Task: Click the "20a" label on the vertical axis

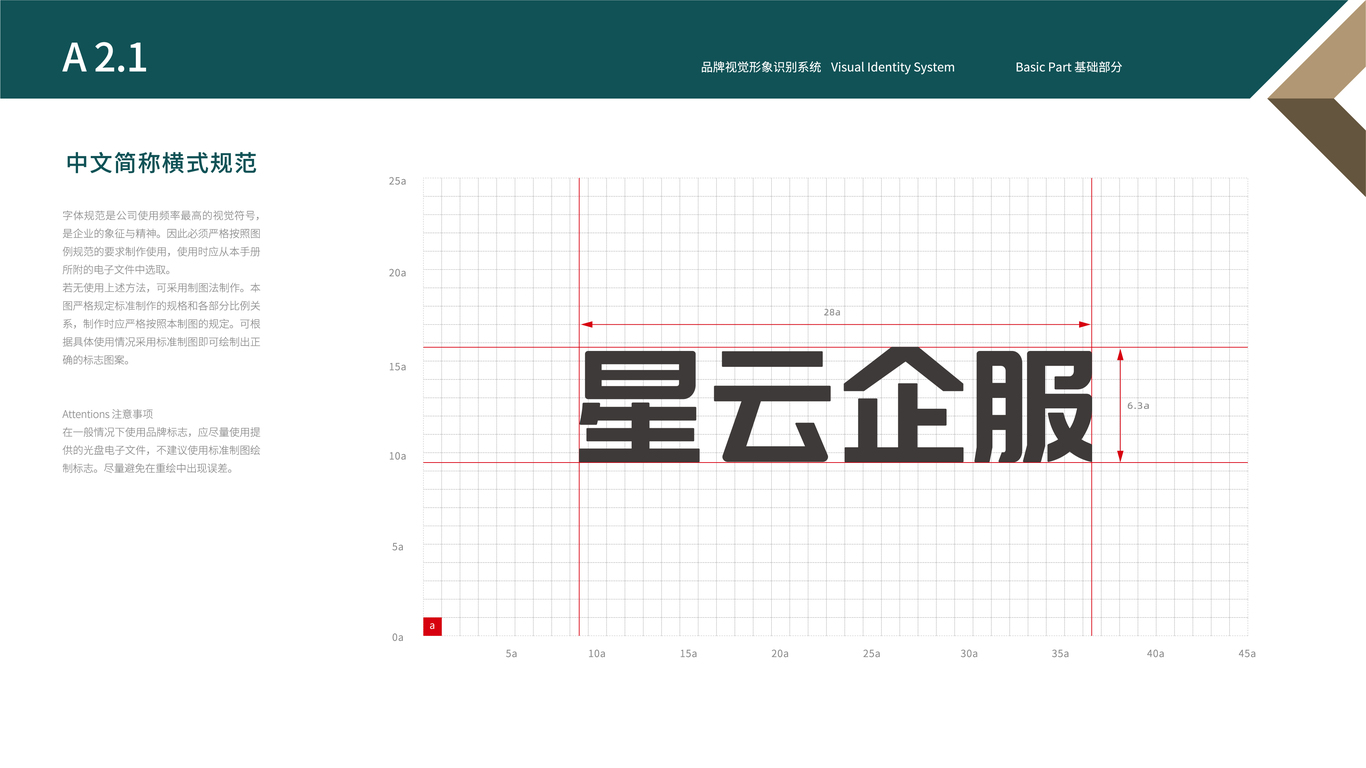Action: click(398, 272)
